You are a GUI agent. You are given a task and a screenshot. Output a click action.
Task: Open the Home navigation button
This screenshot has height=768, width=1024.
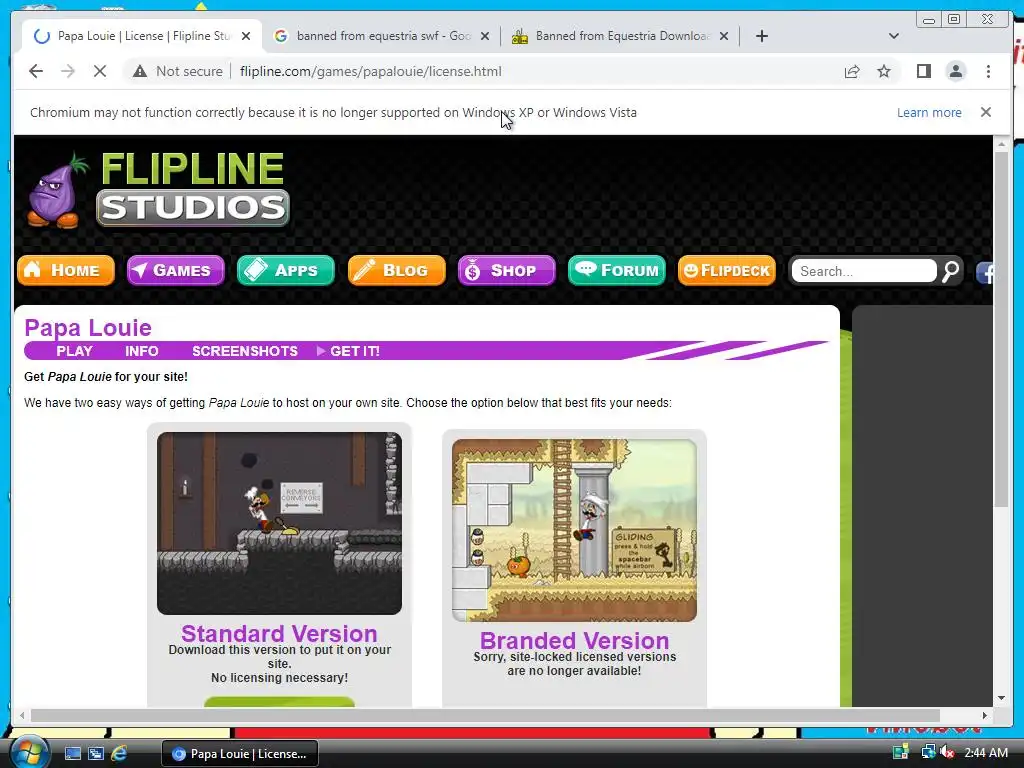click(66, 270)
